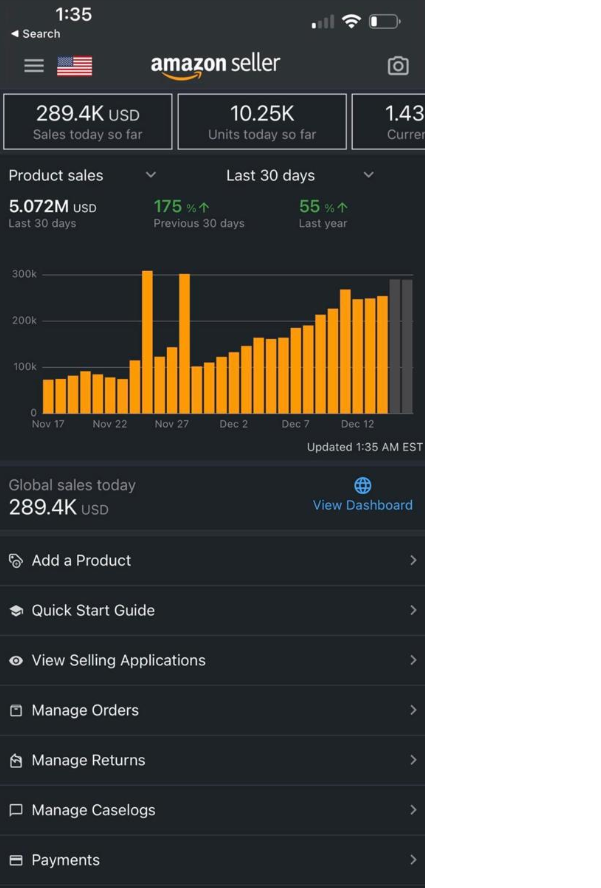
Task: Tap the partially visible 1.43 card
Action: click(x=389, y=122)
